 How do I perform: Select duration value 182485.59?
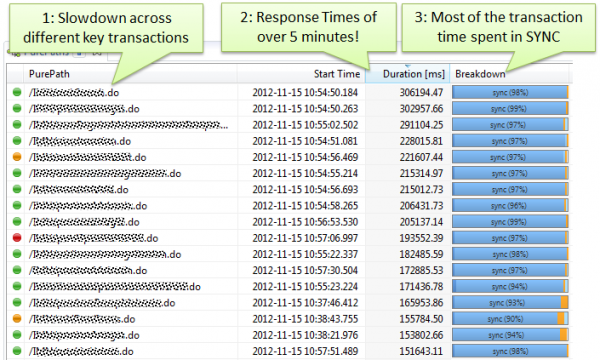tap(421, 254)
